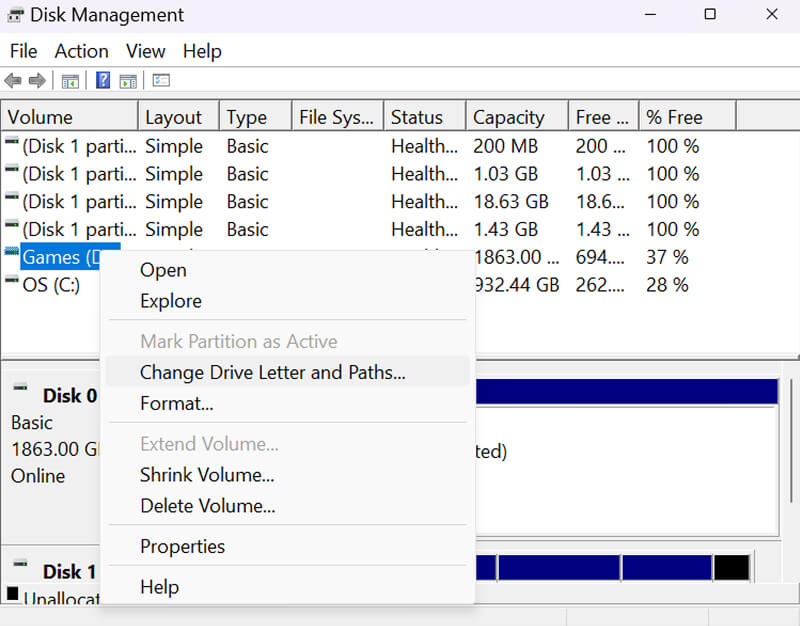Viewport: 800px width, 626px height.
Task: Click the Help icon on the toolbar
Action: [102, 80]
